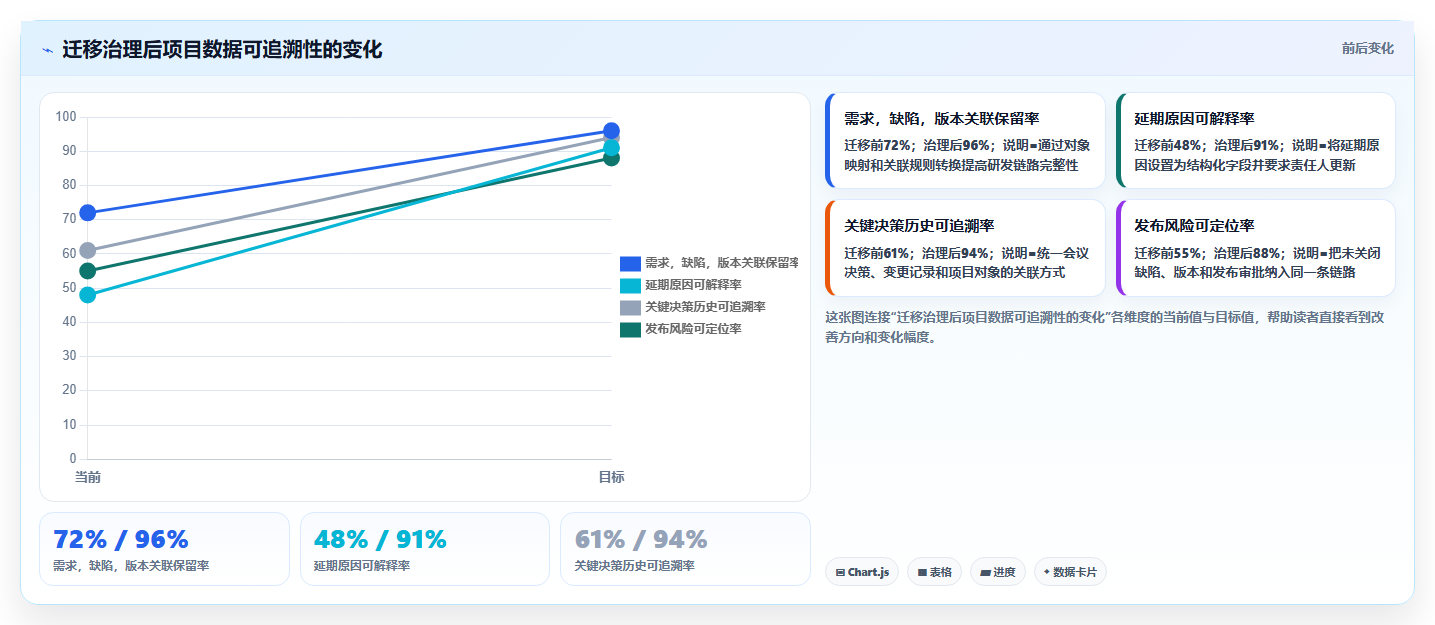Click the cyan data point at 48 on 当前
This screenshot has height=625, width=1435.
click(88, 295)
